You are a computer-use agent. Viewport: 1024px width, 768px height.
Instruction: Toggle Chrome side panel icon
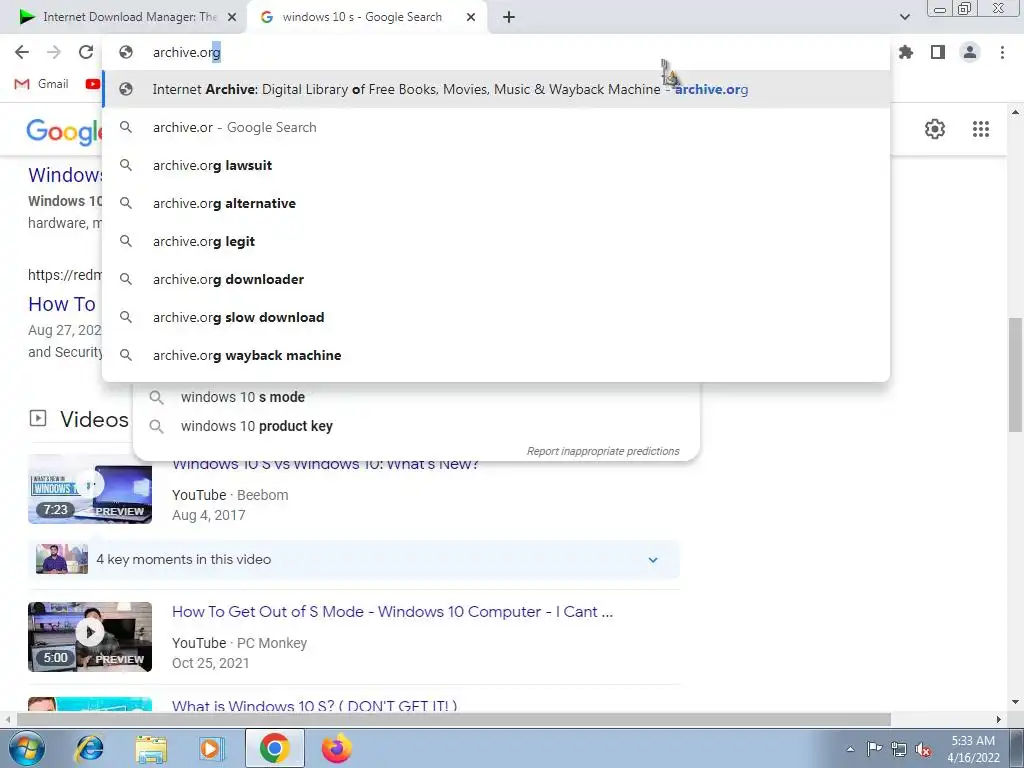click(938, 52)
